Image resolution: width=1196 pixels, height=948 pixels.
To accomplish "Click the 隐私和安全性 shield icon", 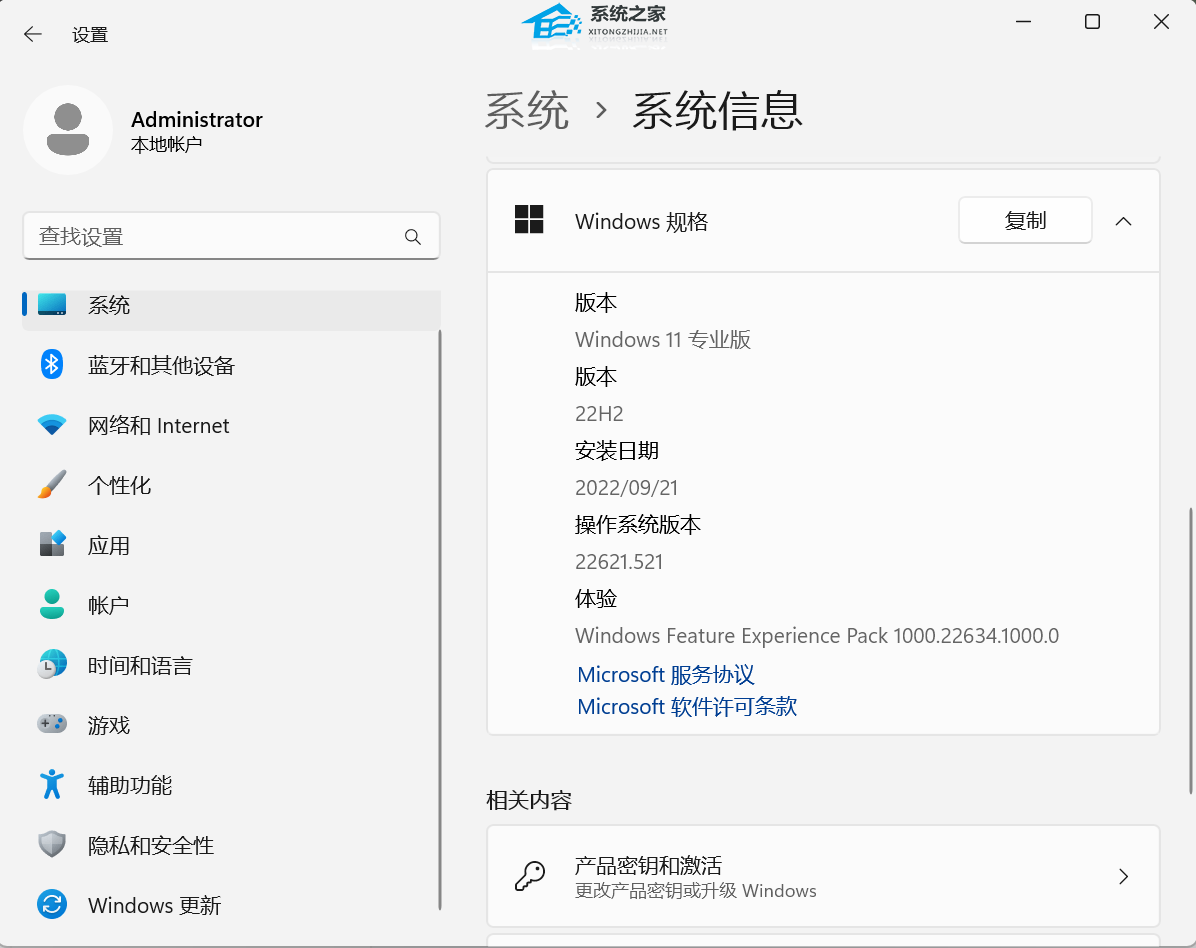I will [x=52, y=845].
